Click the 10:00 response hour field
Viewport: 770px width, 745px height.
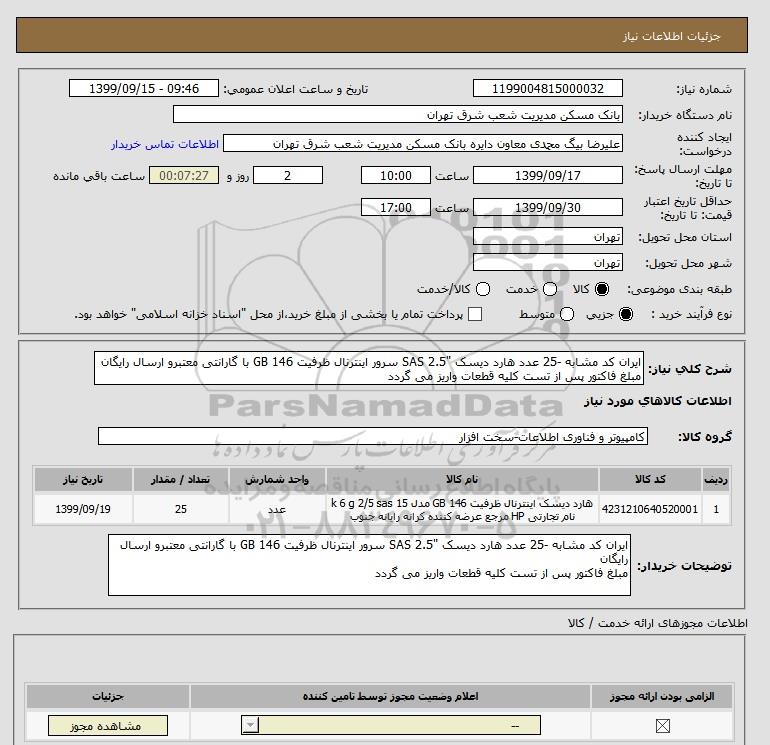(395, 176)
